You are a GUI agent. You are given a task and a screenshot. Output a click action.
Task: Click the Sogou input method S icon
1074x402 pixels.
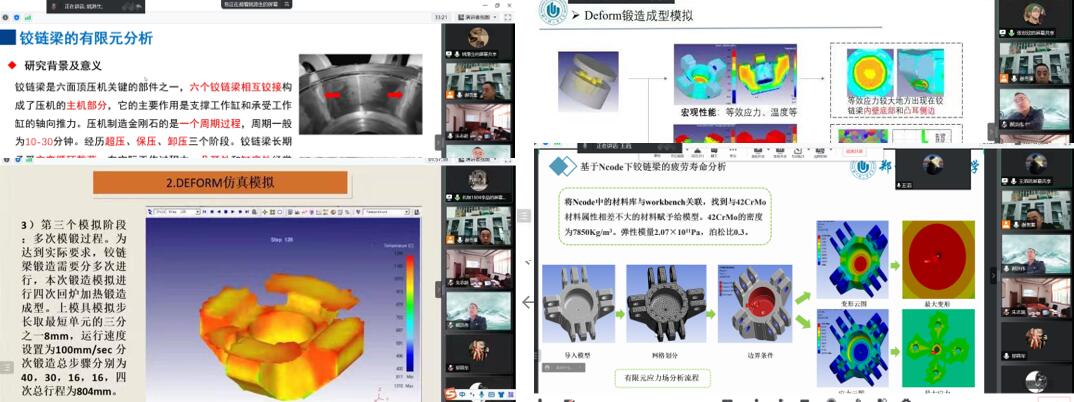tap(451, 392)
